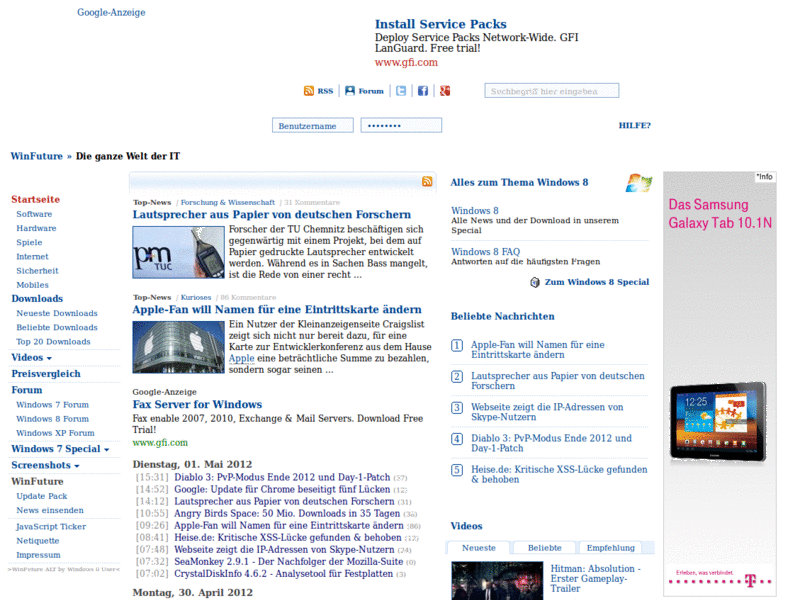
Task: Open Google Chrome update news at 14:52
Action: click(283, 489)
